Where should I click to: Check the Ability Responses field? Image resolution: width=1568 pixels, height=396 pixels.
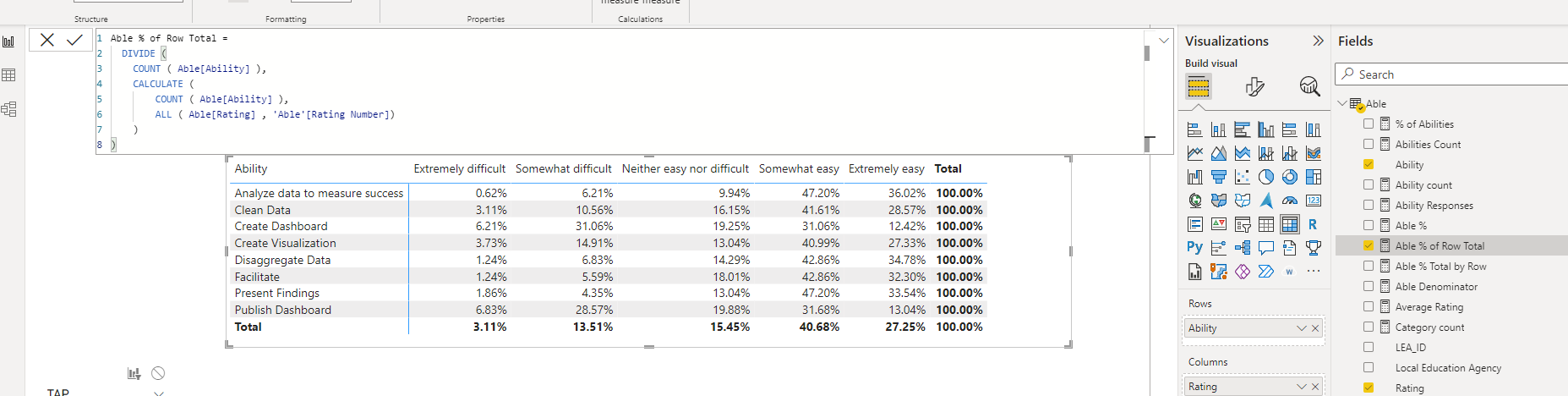(x=1369, y=205)
